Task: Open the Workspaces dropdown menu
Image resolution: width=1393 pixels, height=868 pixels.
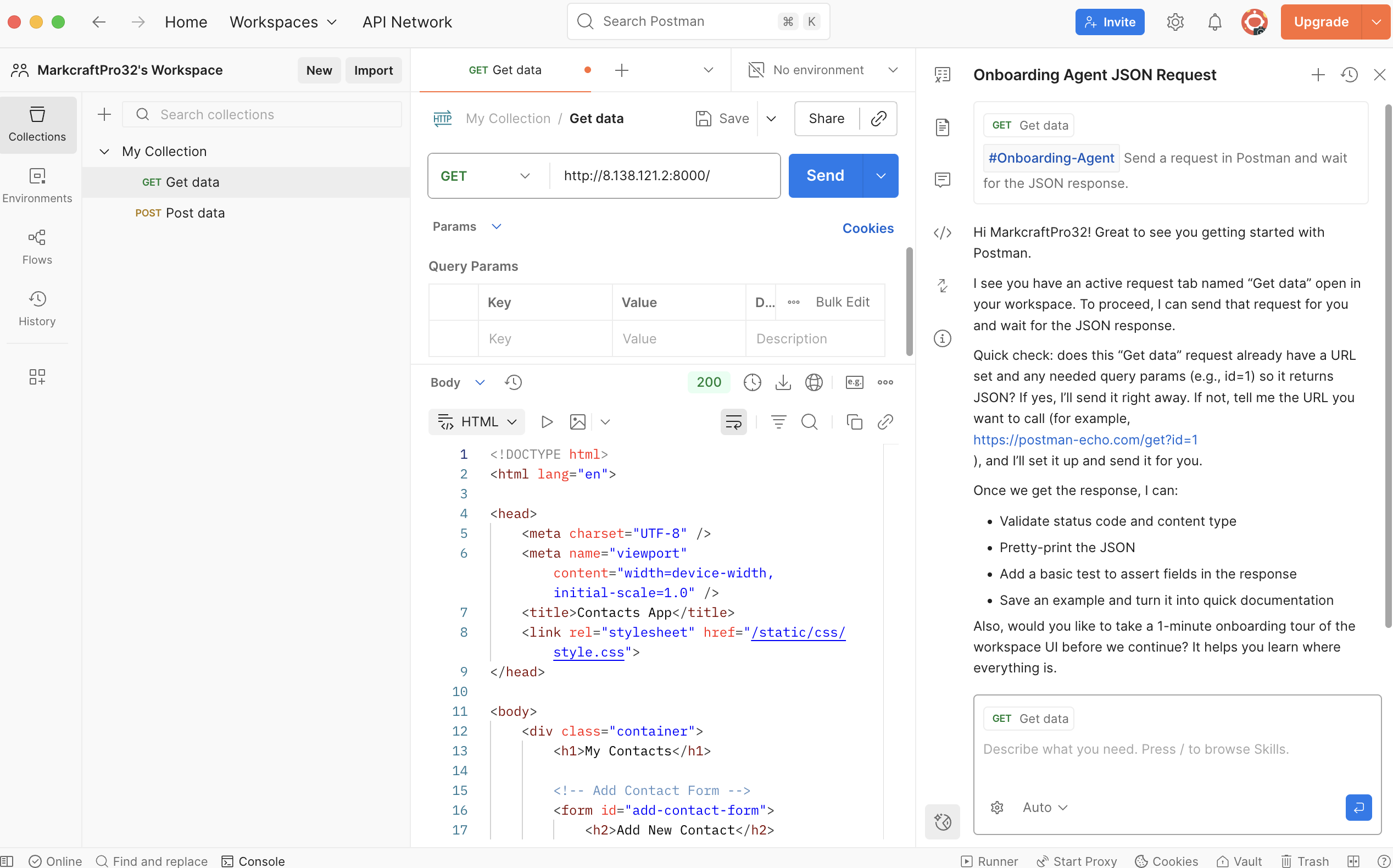Action: (x=283, y=22)
